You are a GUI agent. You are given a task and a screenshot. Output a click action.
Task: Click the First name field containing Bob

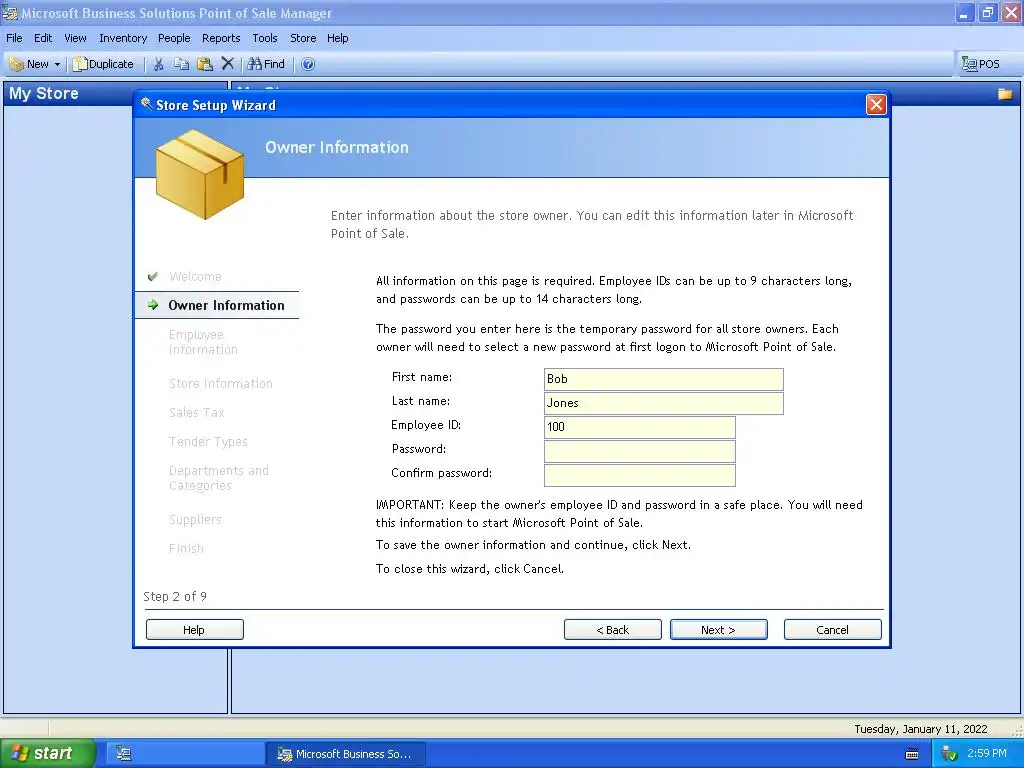click(x=664, y=379)
